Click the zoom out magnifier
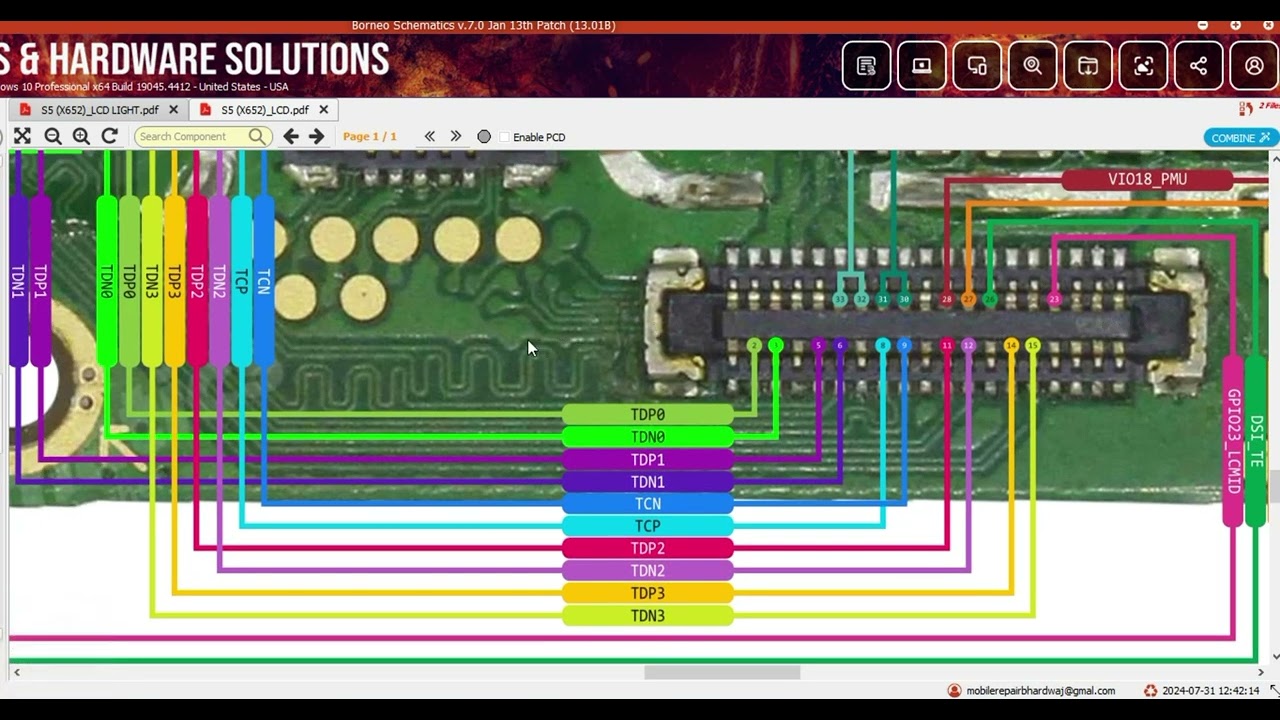The width and height of the screenshot is (1280, 720). click(x=53, y=136)
